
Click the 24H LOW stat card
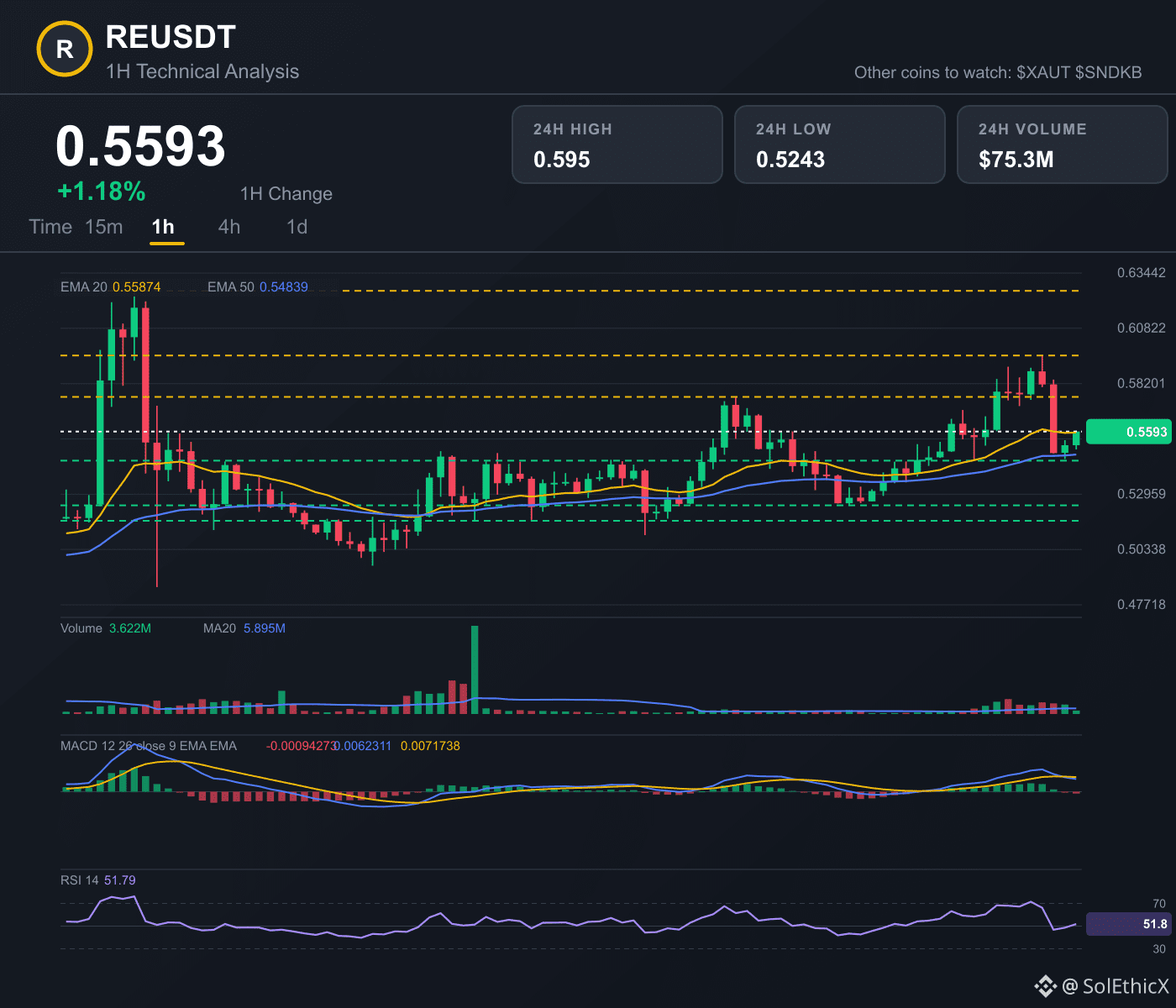[840, 144]
